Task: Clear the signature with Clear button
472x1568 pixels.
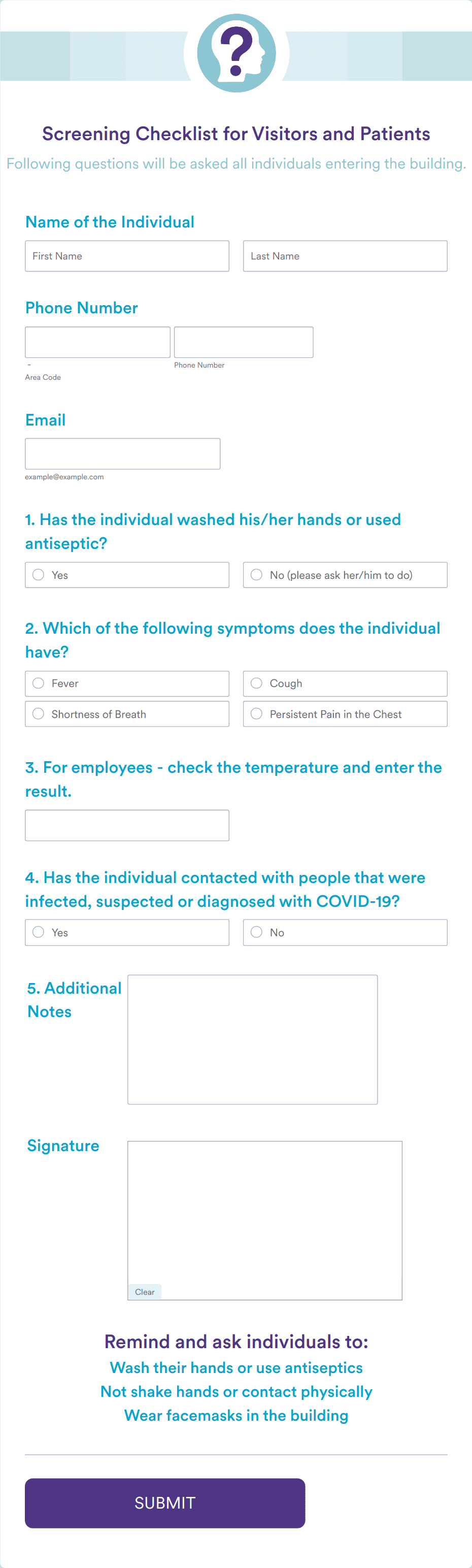Action: click(145, 1292)
